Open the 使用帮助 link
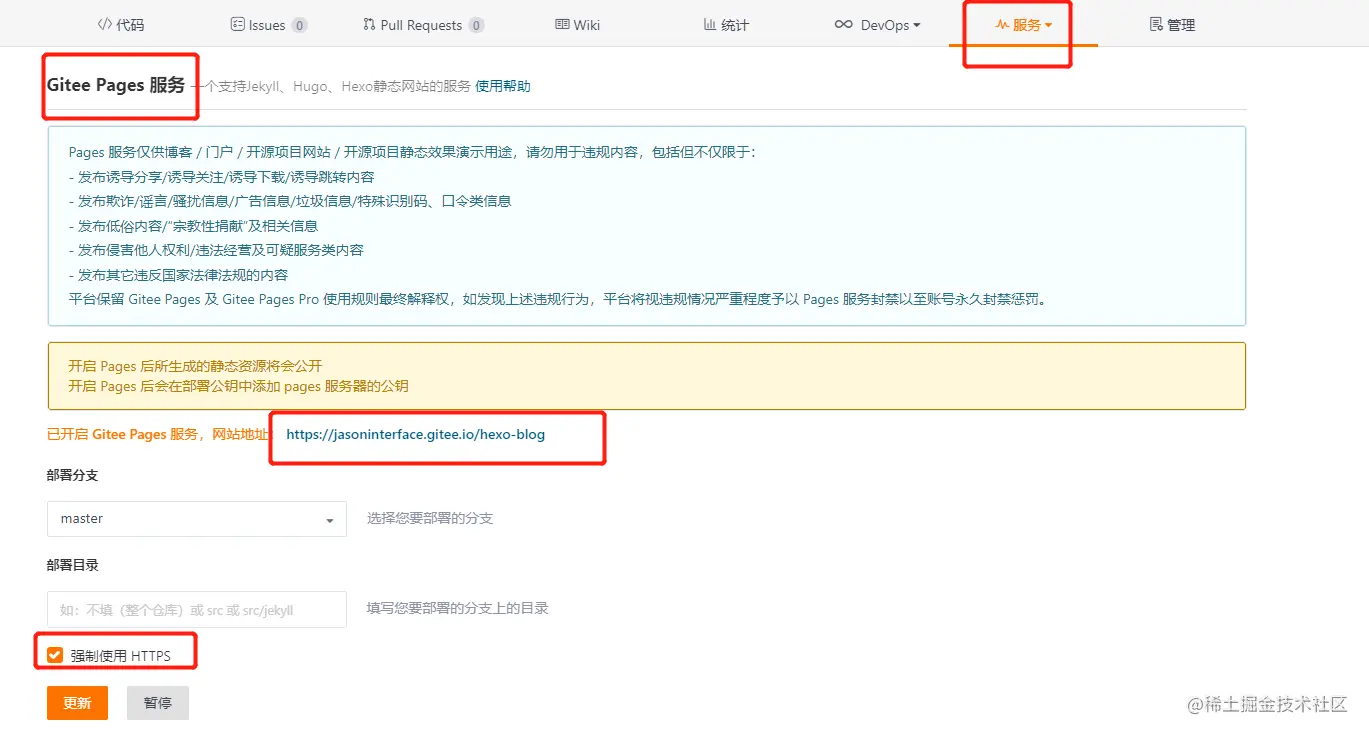The width and height of the screenshot is (1369, 736). [503, 86]
